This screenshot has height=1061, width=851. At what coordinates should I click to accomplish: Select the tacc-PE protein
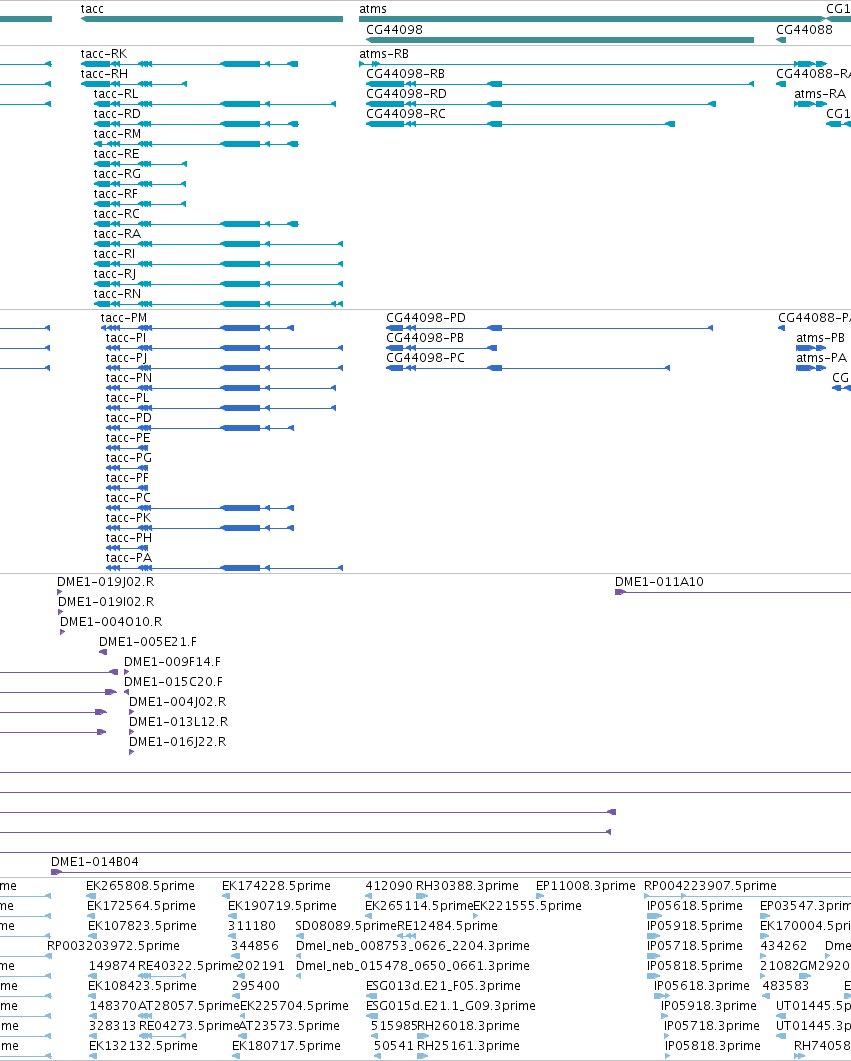coord(127,448)
